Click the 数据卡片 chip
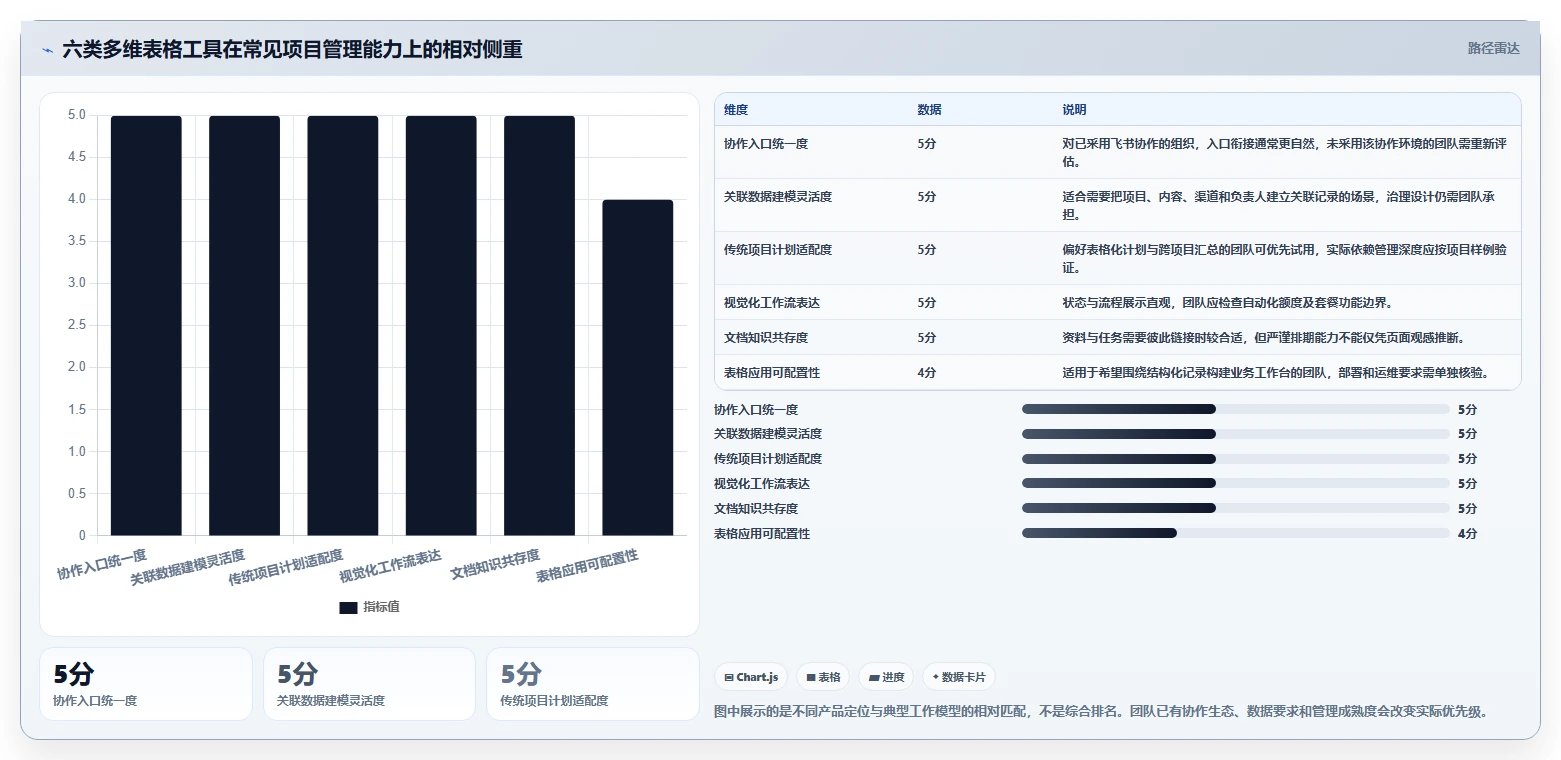The height and width of the screenshot is (760, 1561). point(958,677)
